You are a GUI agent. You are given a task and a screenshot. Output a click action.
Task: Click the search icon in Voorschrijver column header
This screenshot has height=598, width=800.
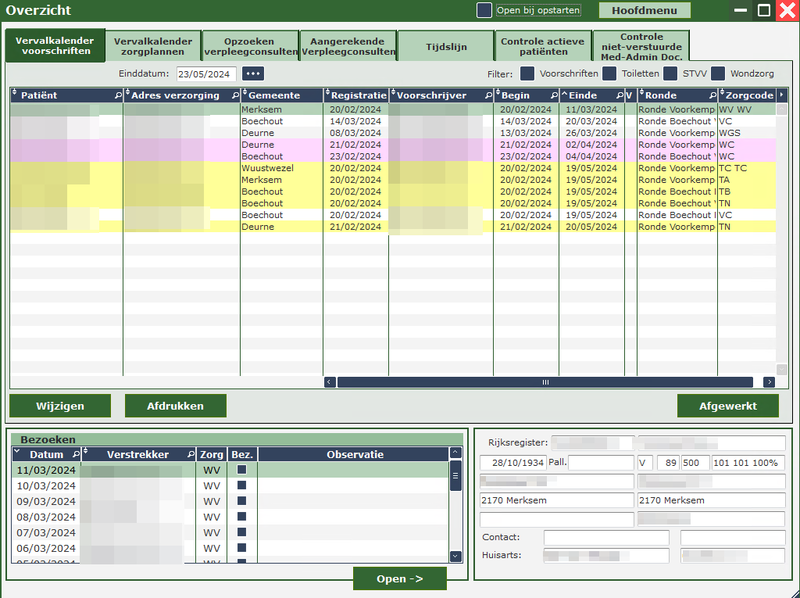click(489, 95)
